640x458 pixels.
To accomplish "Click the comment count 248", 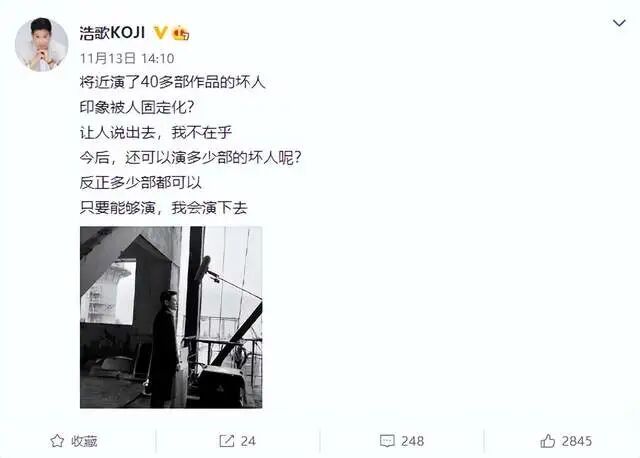I will coord(412,441).
